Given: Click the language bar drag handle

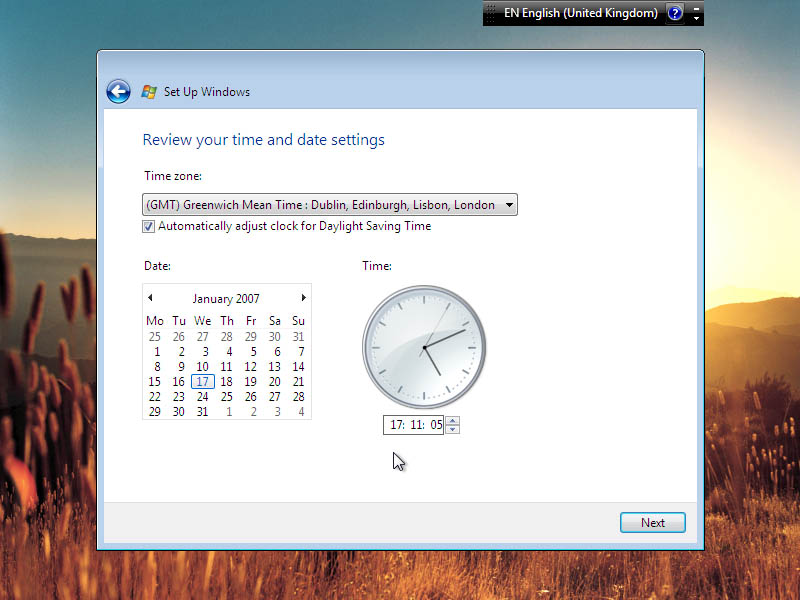Looking at the screenshot, I should [490, 13].
